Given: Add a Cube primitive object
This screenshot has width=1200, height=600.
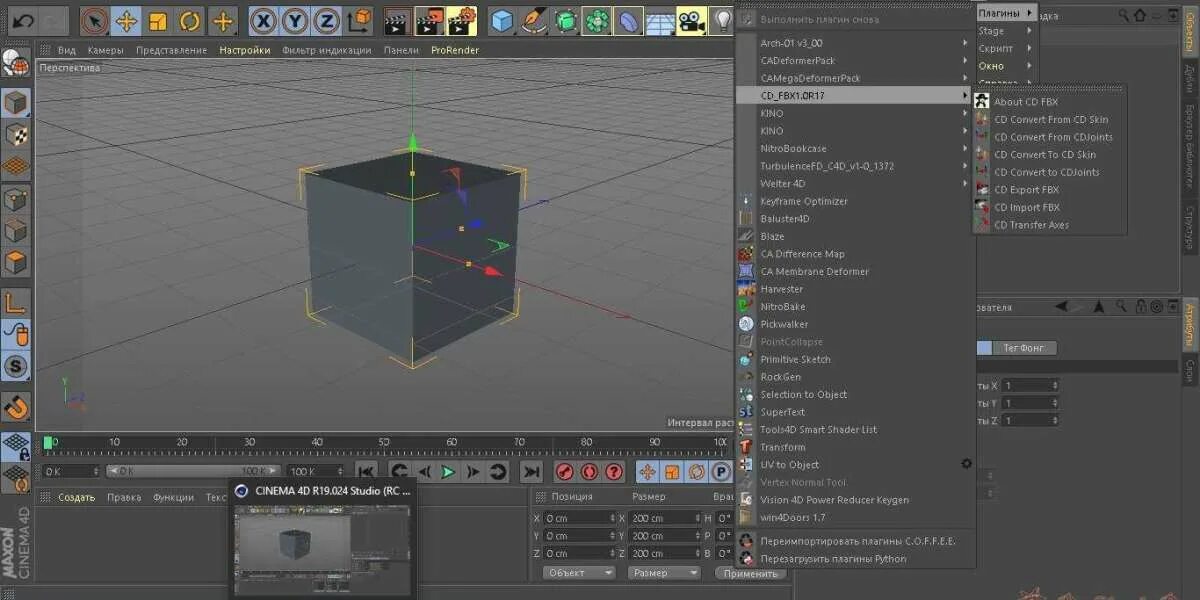Looking at the screenshot, I should [x=502, y=20].
